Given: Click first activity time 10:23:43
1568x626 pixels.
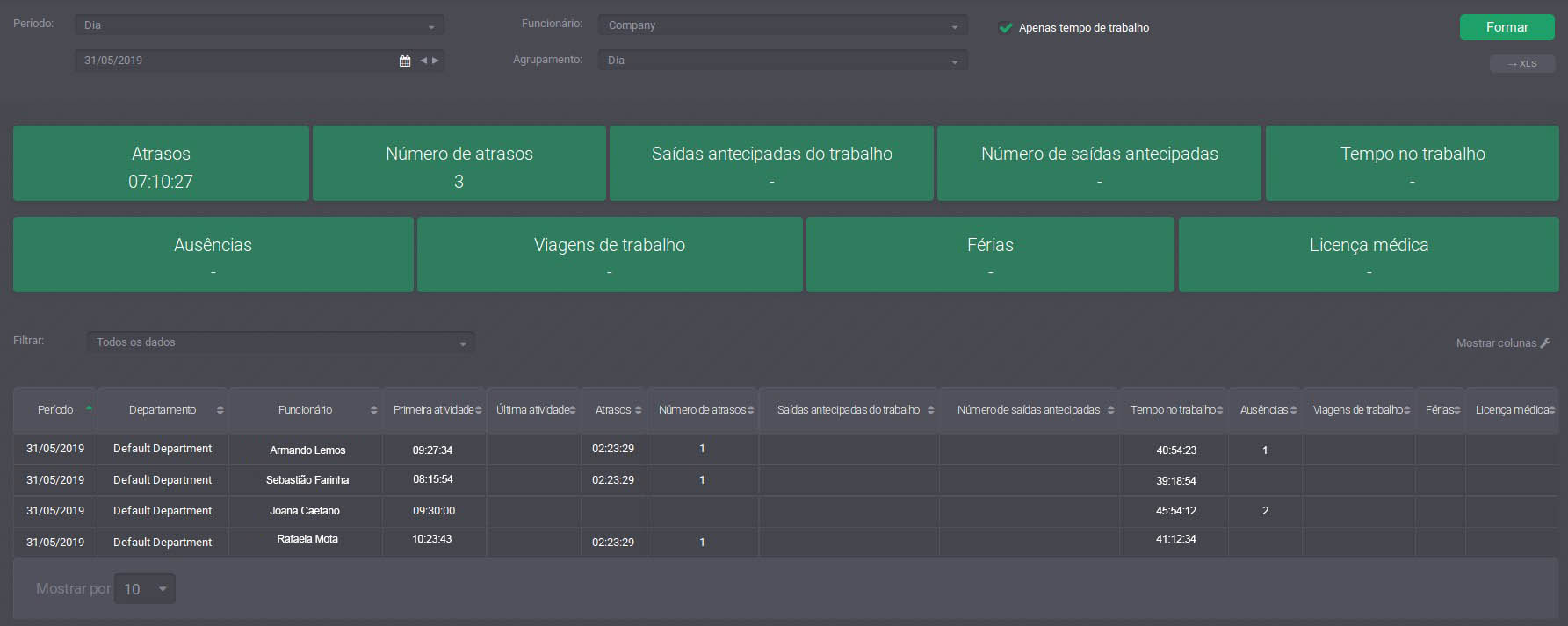Looking at the screenshot, I should click(x=431, y=539).
